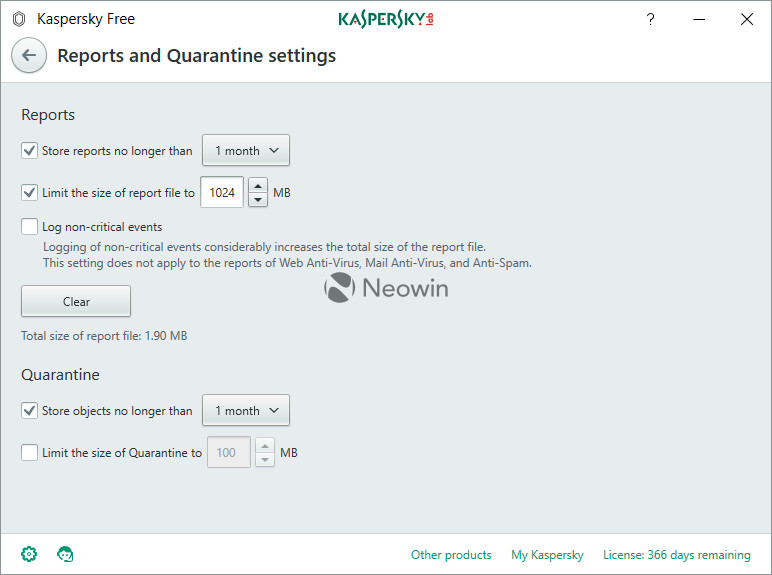Open the Other products link
772x575 pixels.
point(451,555)
